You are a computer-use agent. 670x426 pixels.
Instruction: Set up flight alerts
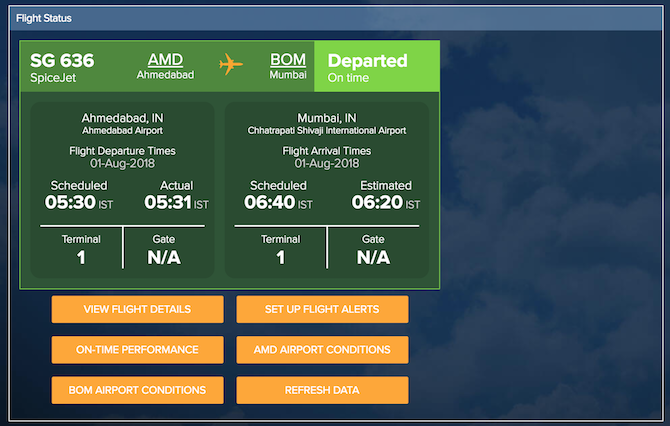click(x=322, y=309)
